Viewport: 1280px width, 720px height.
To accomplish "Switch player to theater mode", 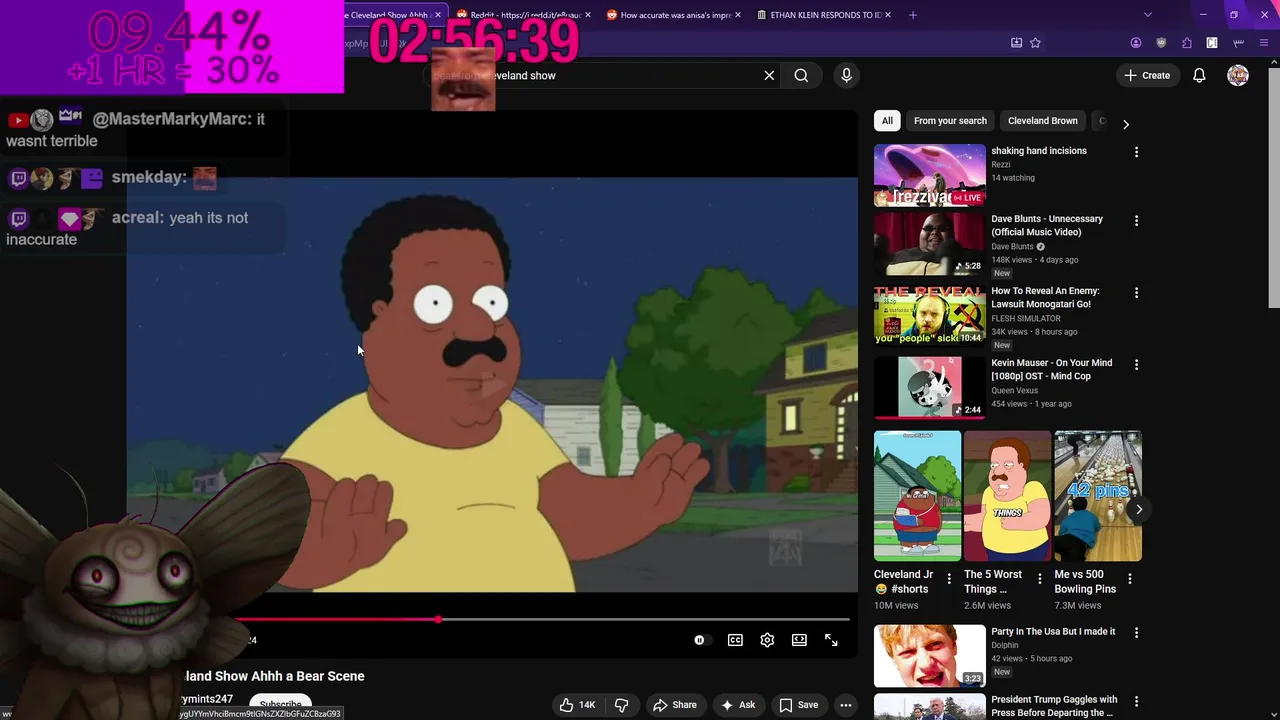I will tap(799, 640).
